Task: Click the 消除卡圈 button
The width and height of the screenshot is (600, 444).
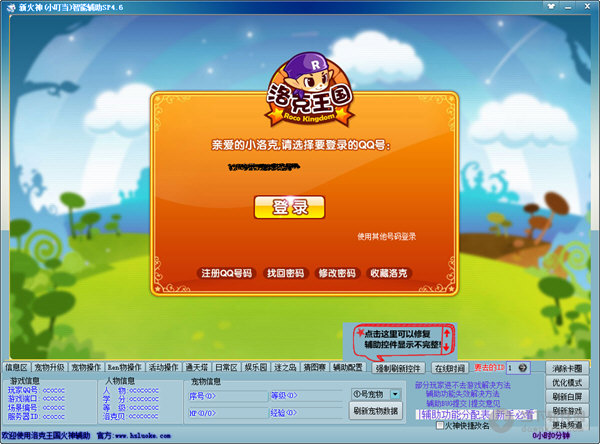Action: coord(567,368)
